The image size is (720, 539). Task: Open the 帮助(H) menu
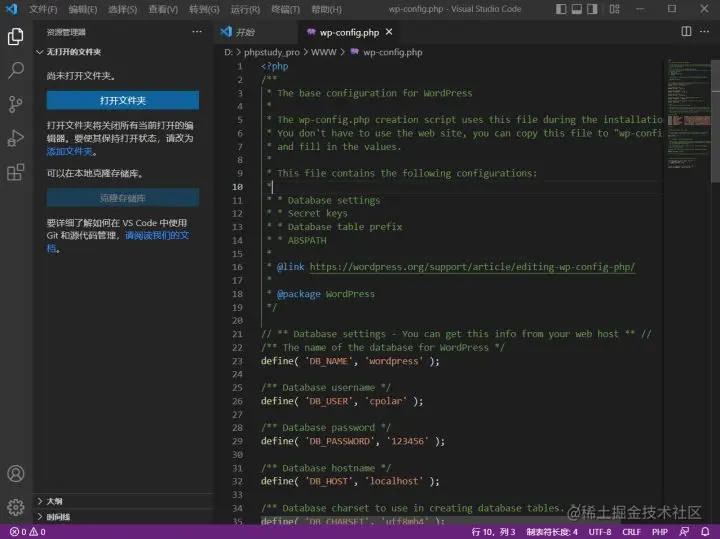pyautogui.click(x=326, y=9)
